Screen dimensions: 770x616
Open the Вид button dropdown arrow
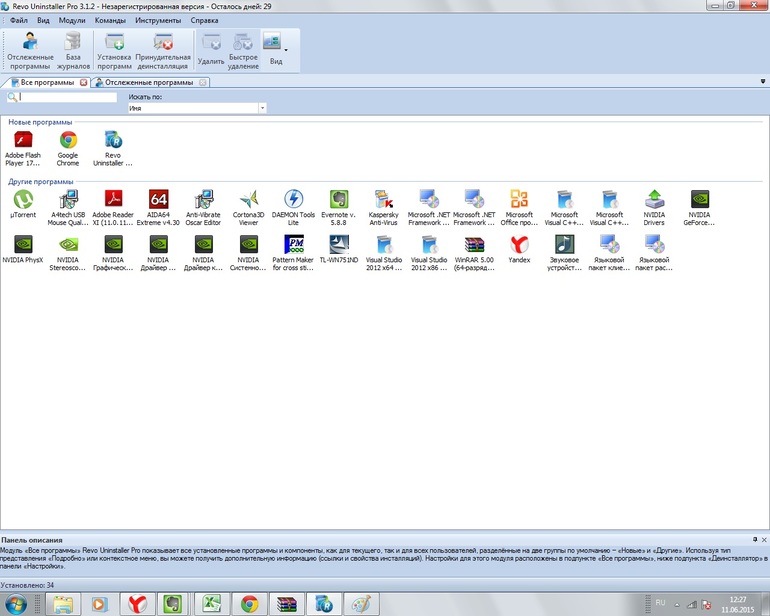pyautogui.click(x=286, y=50)
